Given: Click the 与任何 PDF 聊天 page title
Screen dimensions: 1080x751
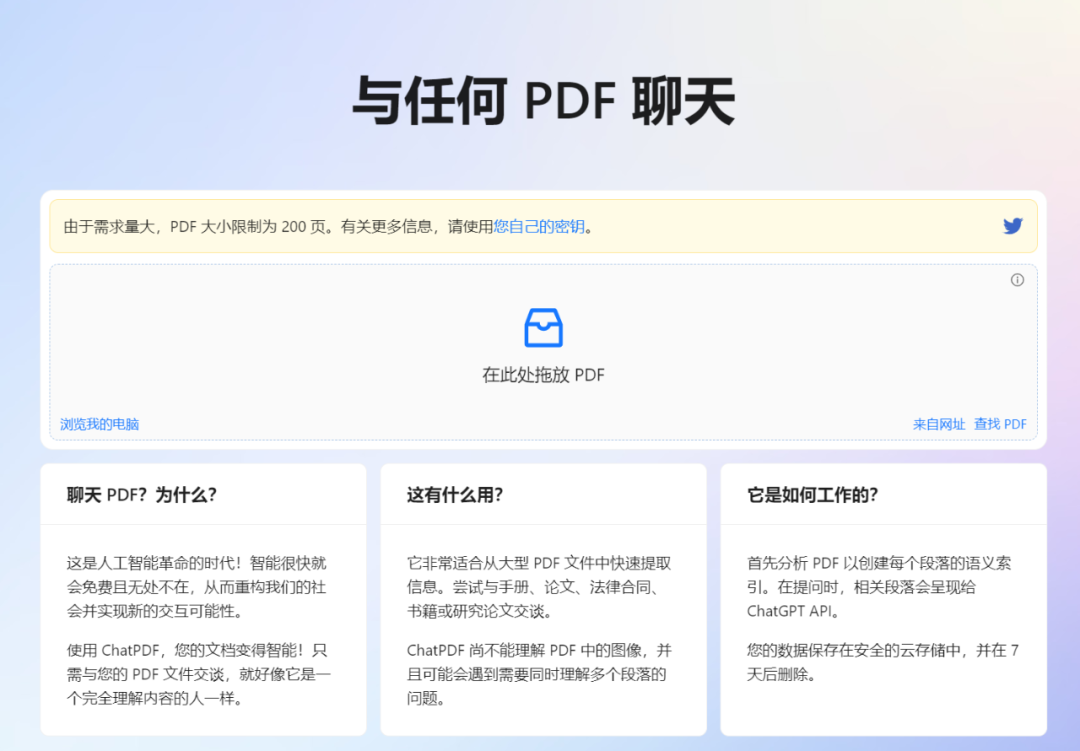Looking at the screenshot, I should [x=540, y=100].
